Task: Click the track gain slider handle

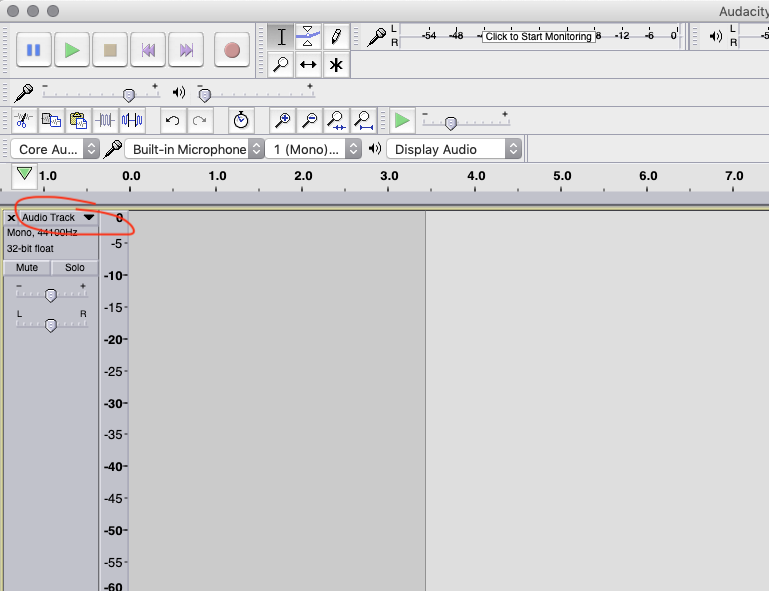Action: (x=51, y=295)
